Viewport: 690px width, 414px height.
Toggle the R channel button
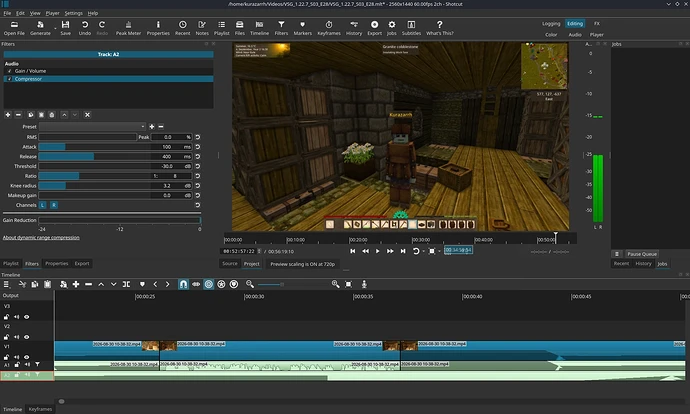click(x=54, y=205)
